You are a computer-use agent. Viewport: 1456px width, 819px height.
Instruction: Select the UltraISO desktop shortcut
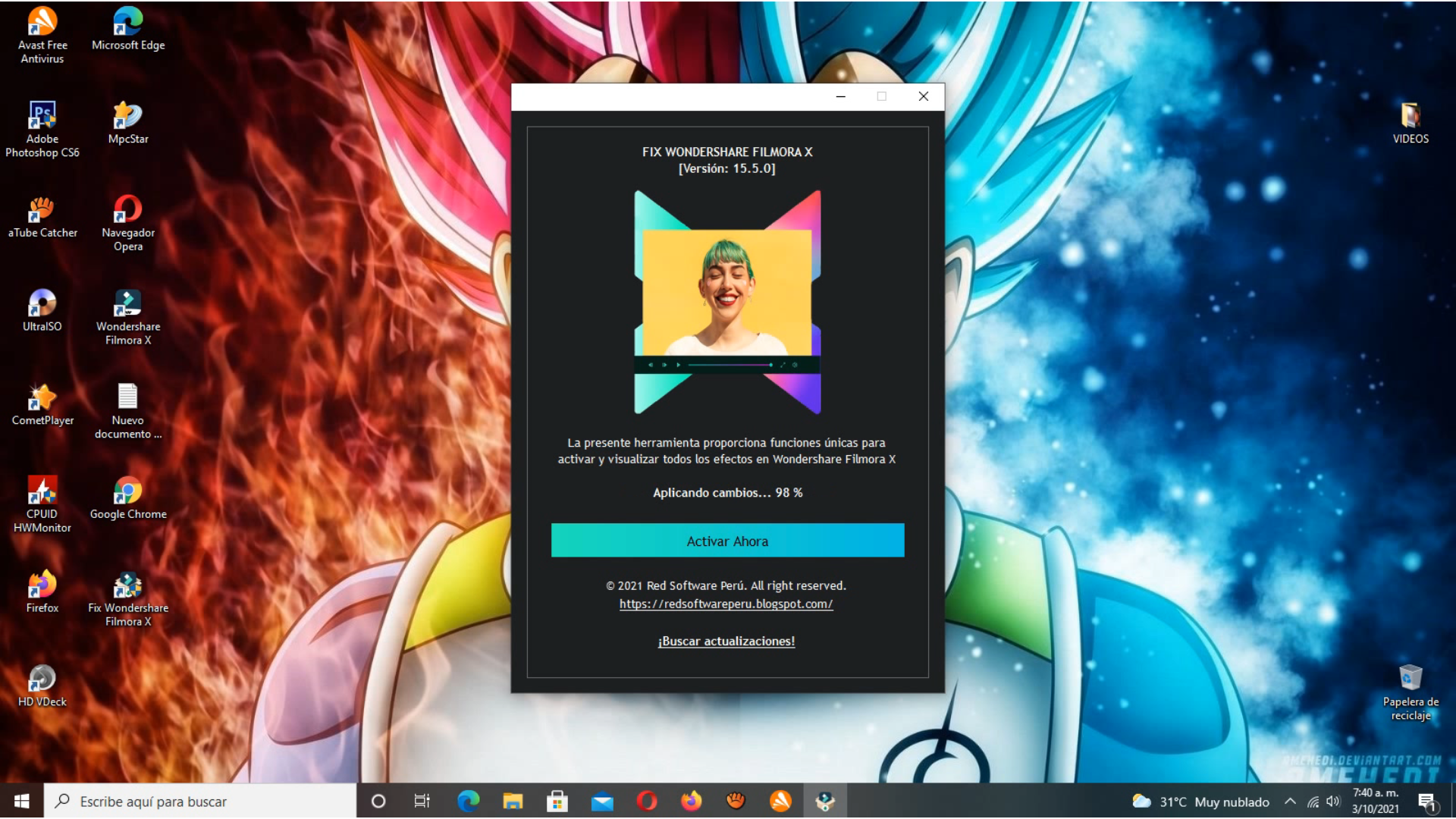[42, 304]
